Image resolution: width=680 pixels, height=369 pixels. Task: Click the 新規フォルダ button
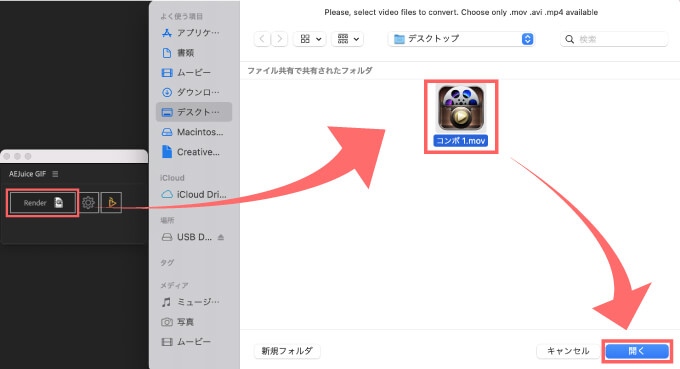pyautogui.click(x=287, y=351)
